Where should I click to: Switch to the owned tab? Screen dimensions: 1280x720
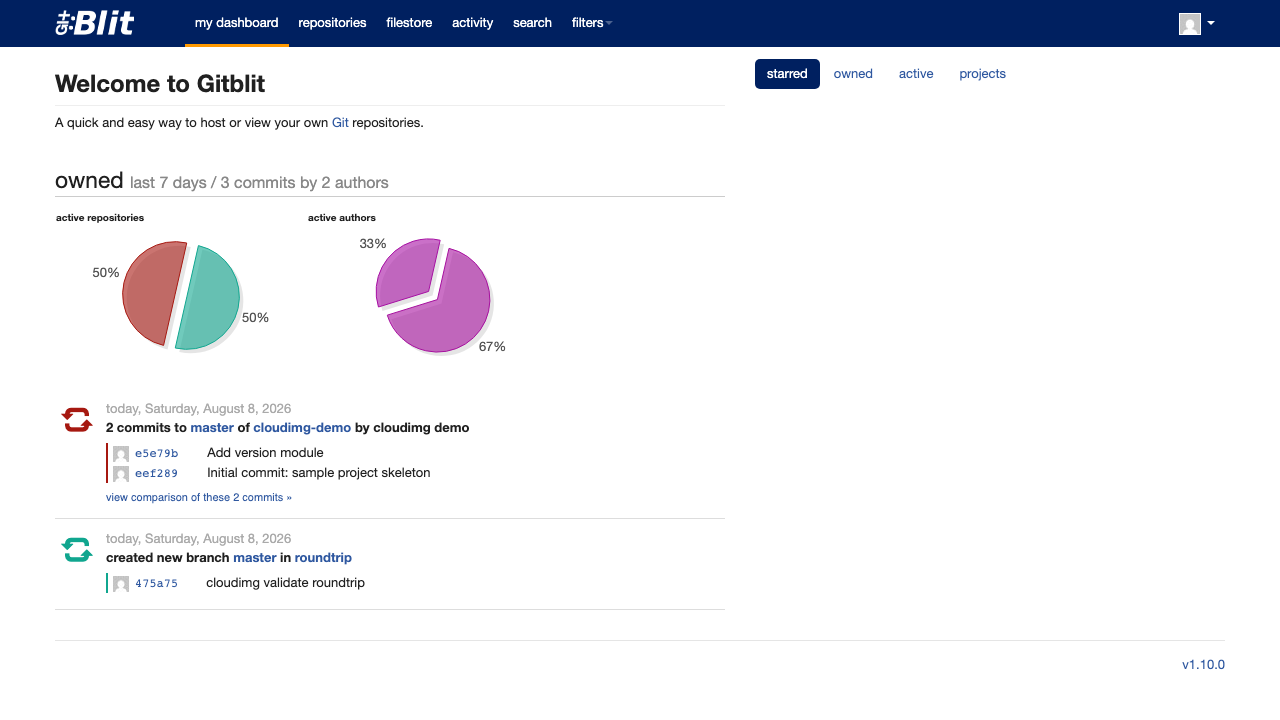[853, 74]
